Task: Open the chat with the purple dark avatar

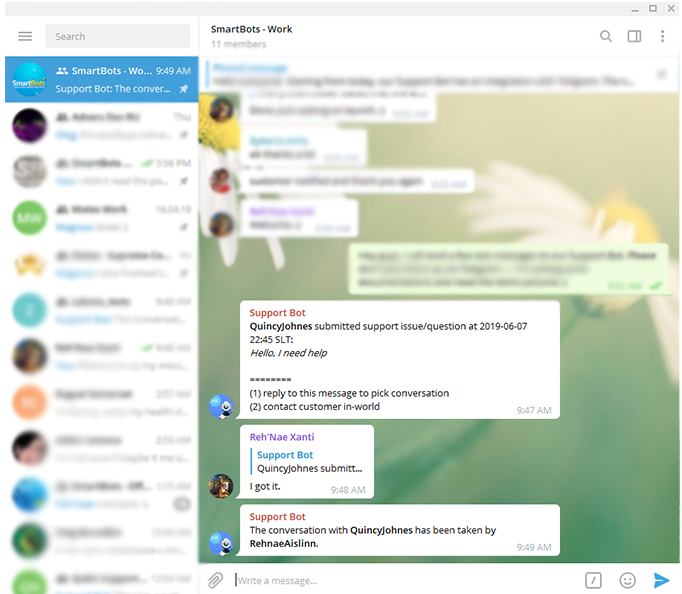Action: pyautogui.click(x=102, y=126)
